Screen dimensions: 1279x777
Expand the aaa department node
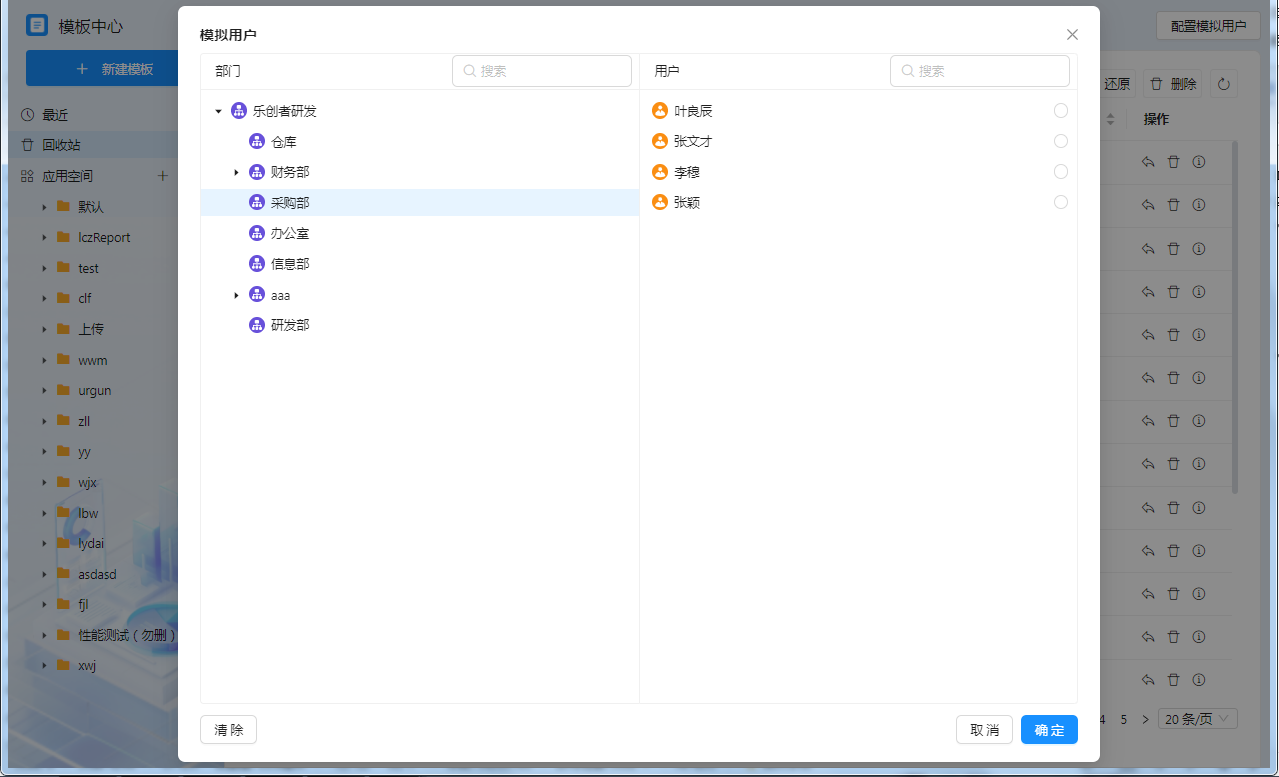click(236, 295)
